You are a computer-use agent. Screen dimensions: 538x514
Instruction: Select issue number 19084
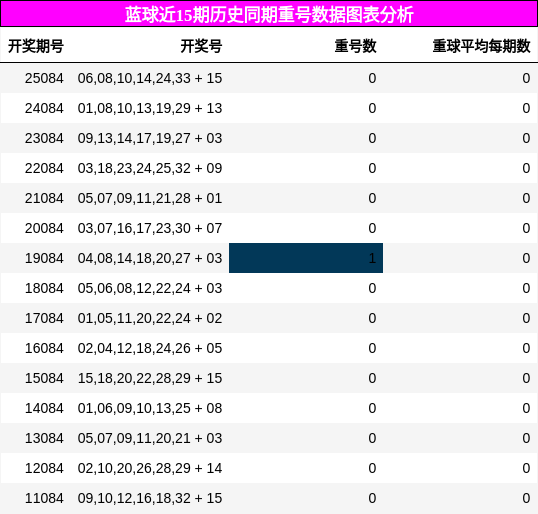[x=44, y=258]
